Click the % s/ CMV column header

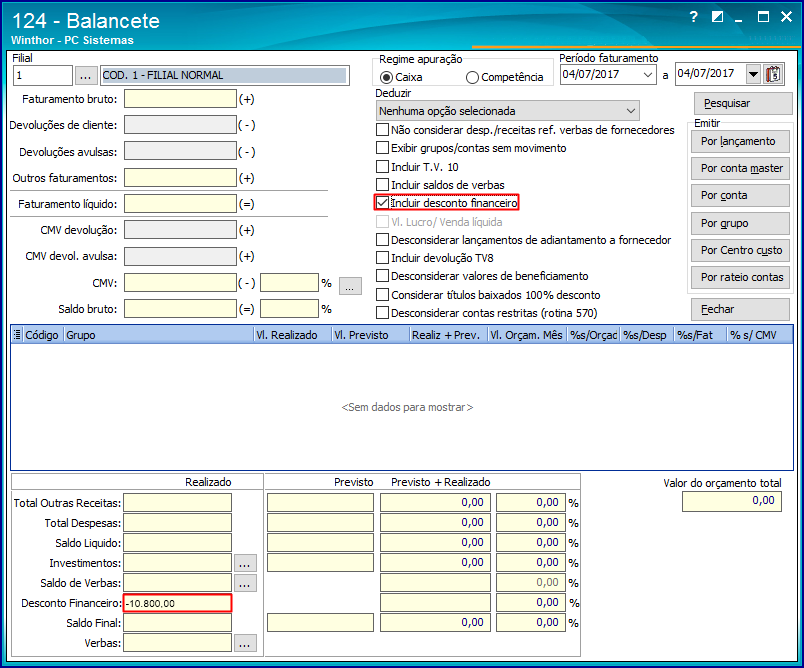tap(759, 335)
